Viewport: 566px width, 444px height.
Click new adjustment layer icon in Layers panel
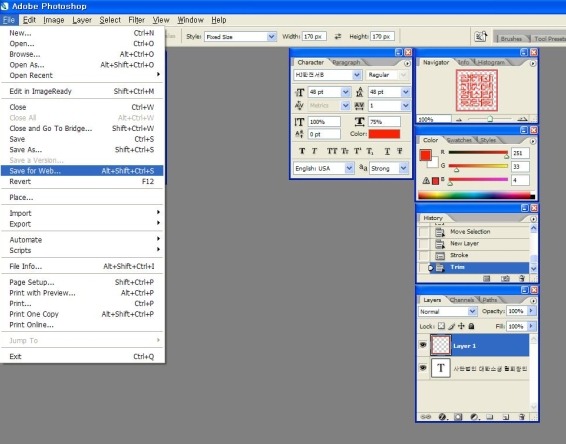(x=475, y=417)
